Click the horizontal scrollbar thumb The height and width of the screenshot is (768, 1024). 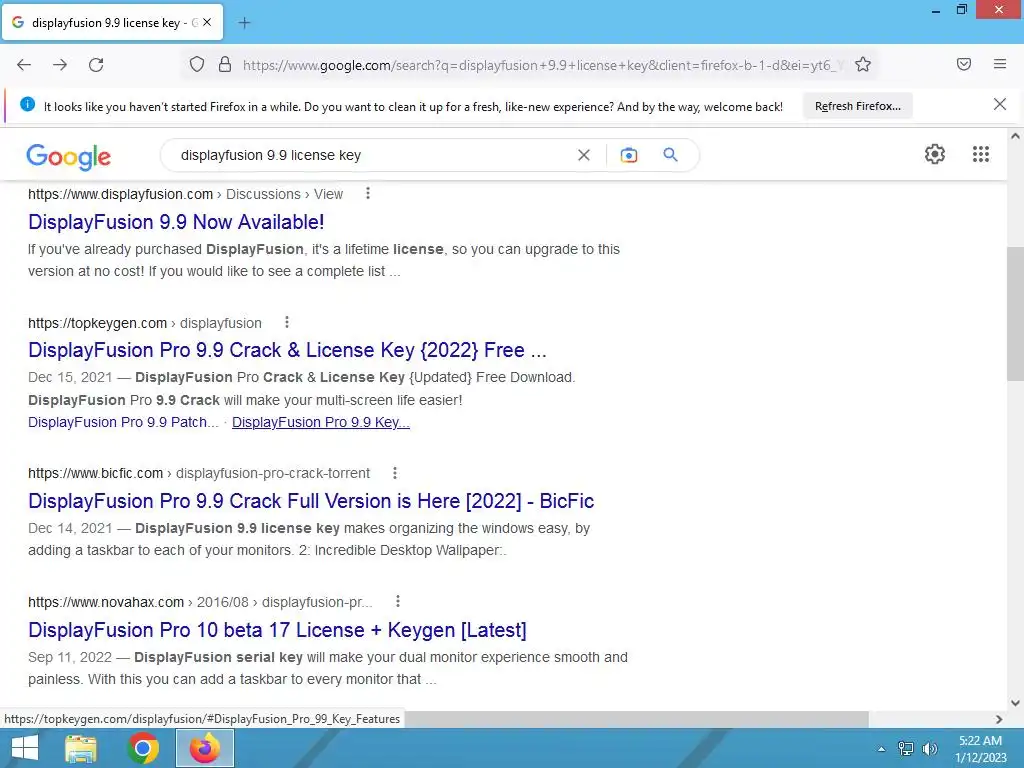[637, 719]
